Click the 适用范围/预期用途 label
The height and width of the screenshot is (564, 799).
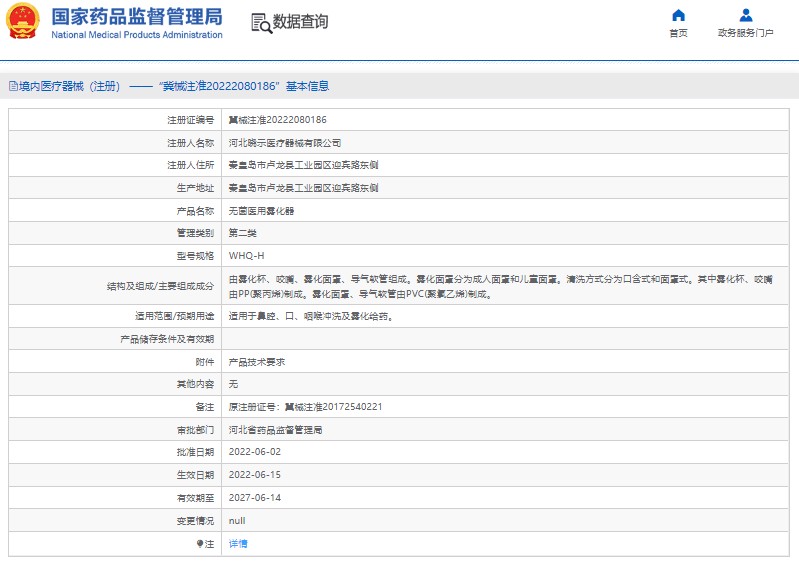coord(174,316)
